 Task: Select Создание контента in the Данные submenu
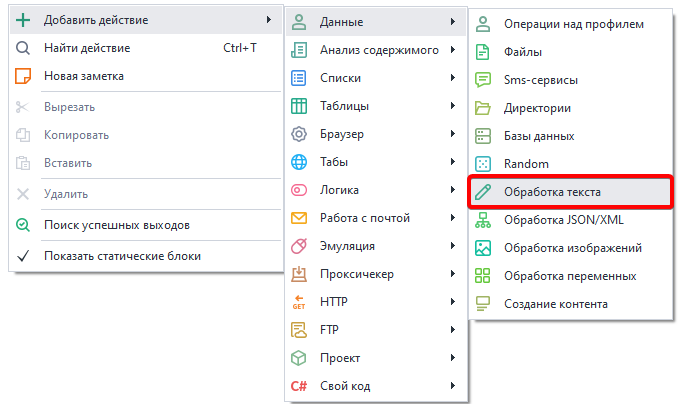(x=555, y=303)
